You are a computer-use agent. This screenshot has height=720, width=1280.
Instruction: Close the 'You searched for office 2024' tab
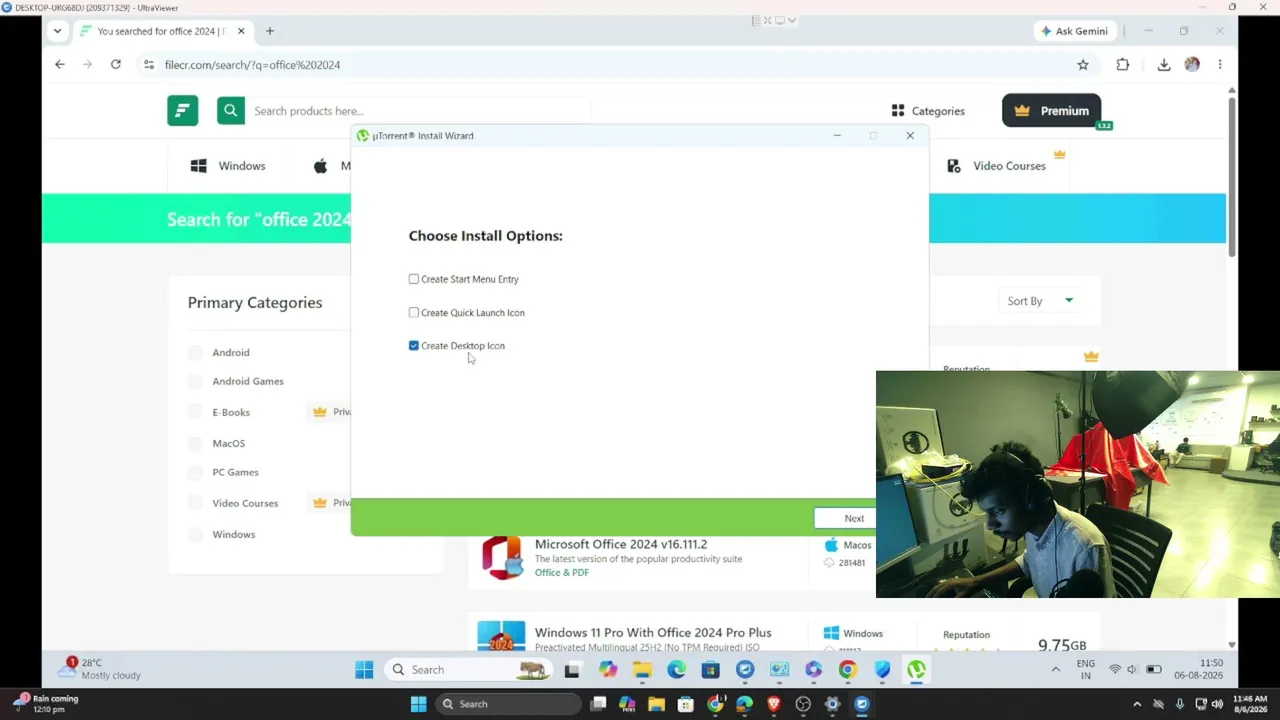[241, 31]
